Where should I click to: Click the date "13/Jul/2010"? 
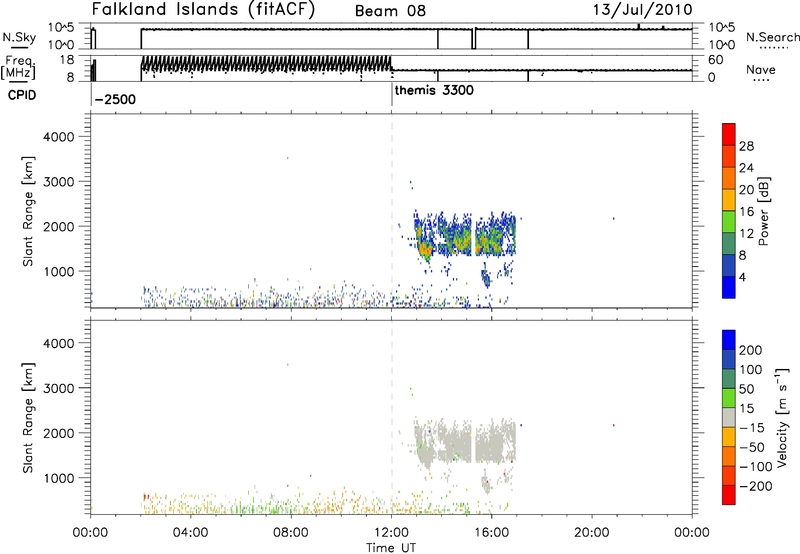pyautogui.click(x=642, y=10)
